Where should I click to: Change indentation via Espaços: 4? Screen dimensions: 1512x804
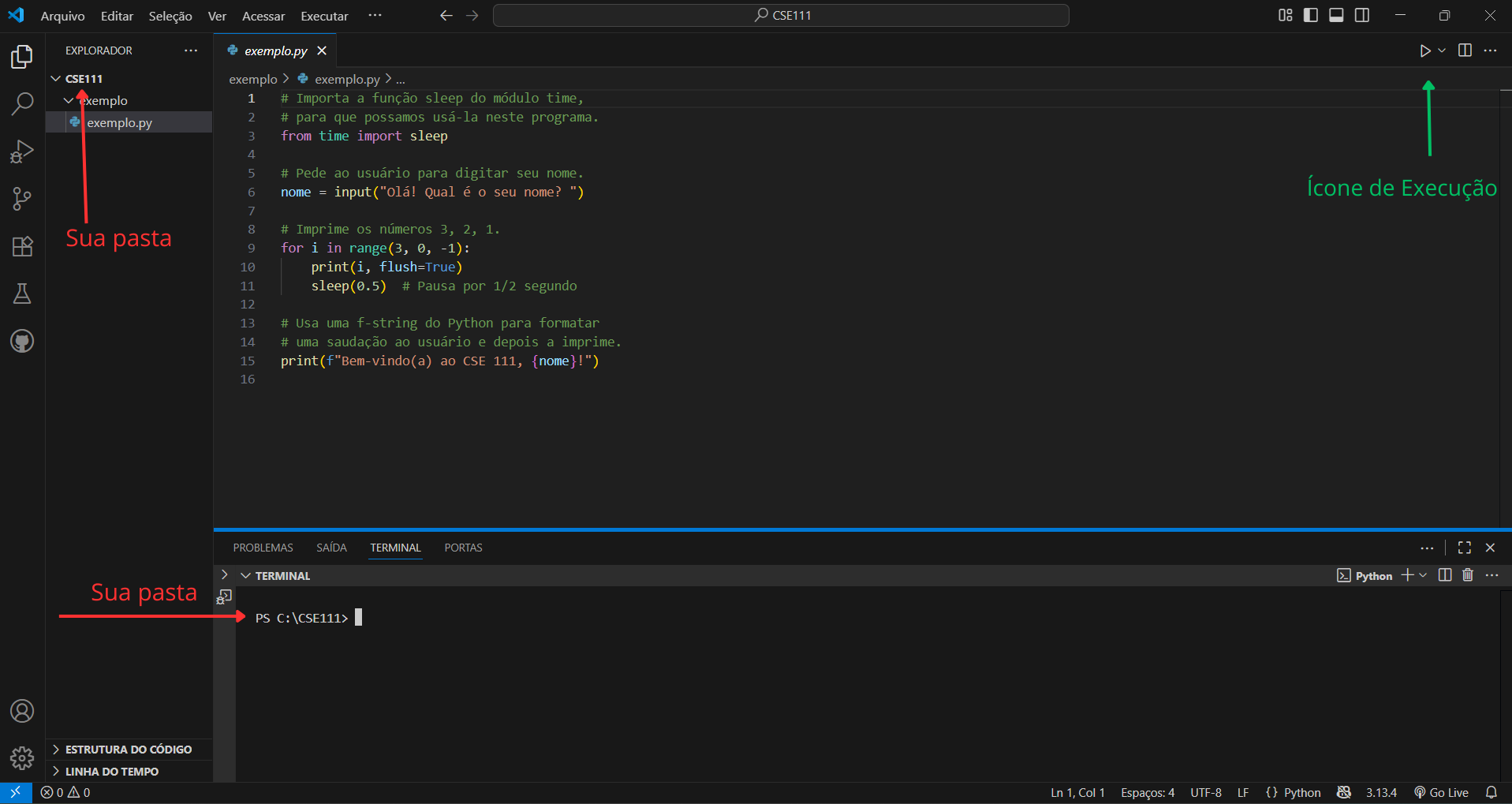point(1148,792)
